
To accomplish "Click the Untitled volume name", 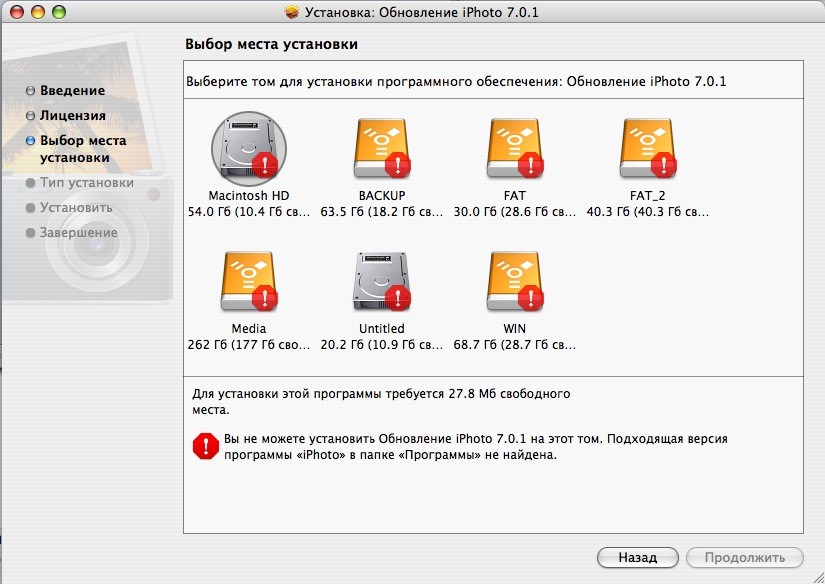I will point(381,329).
